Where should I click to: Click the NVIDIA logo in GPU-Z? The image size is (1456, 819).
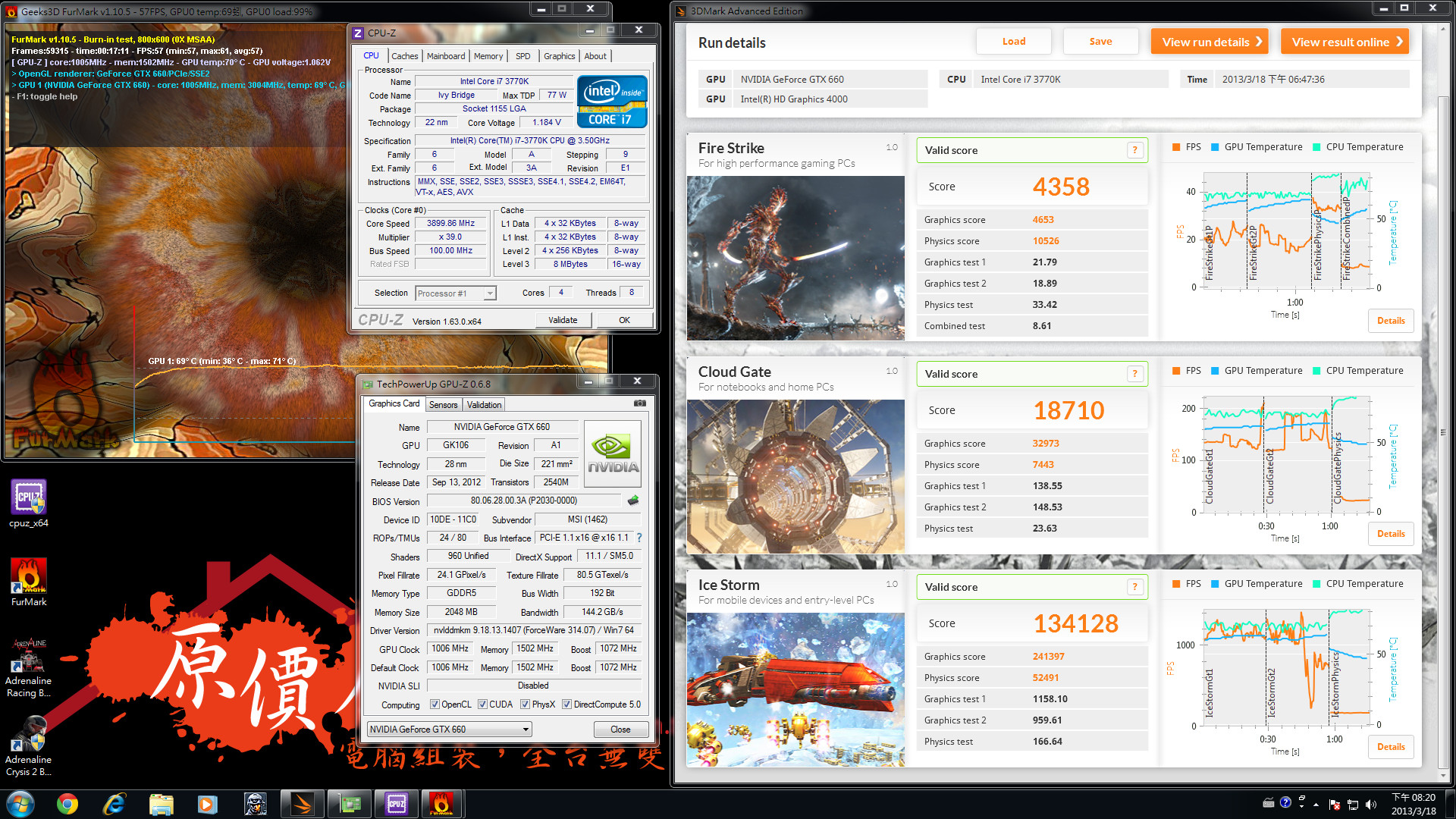tap(613, 453)
